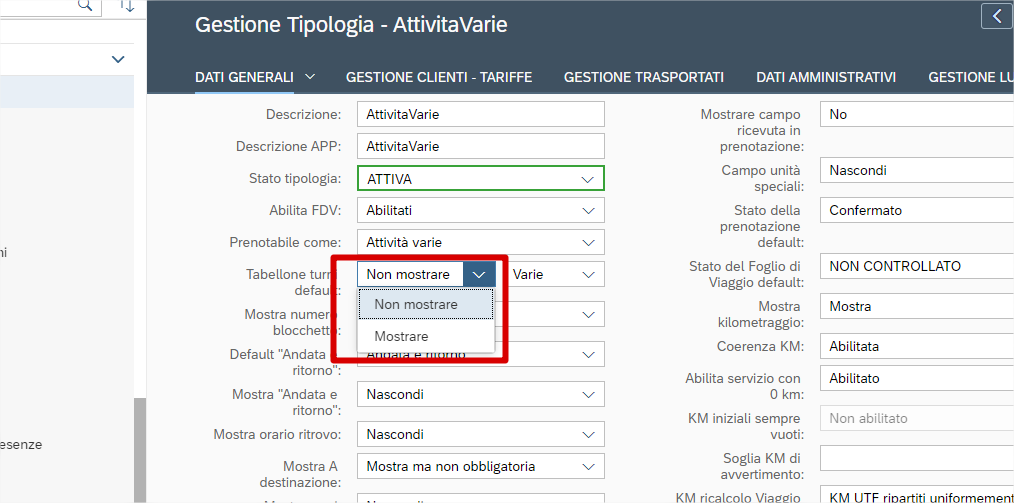Open the Mostra orario ritrovo dropdown
Viewport: 1014px width, 503px height.
tap(587, 435)
